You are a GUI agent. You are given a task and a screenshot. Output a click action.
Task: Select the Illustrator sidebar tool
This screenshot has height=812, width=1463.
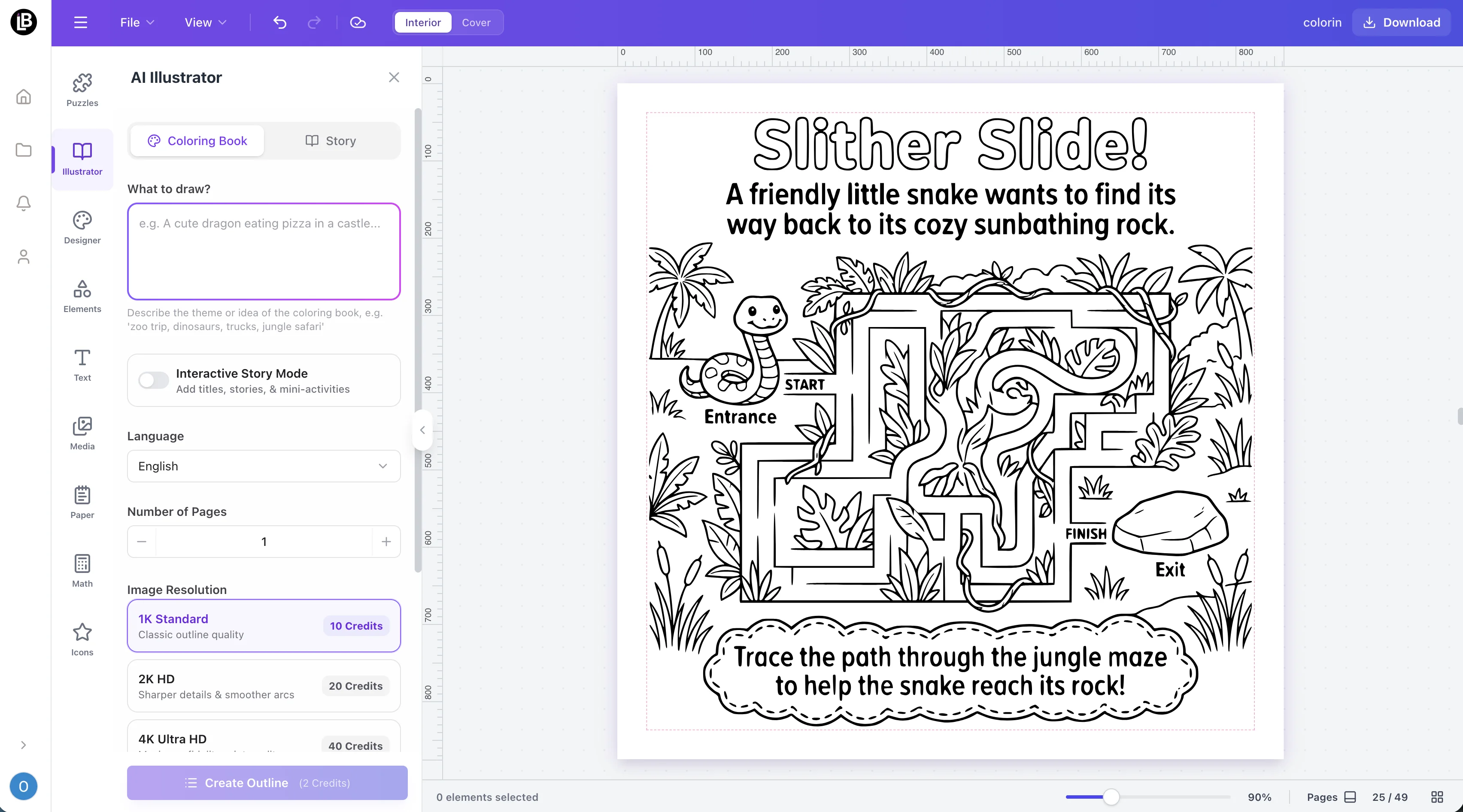(82, 159)
